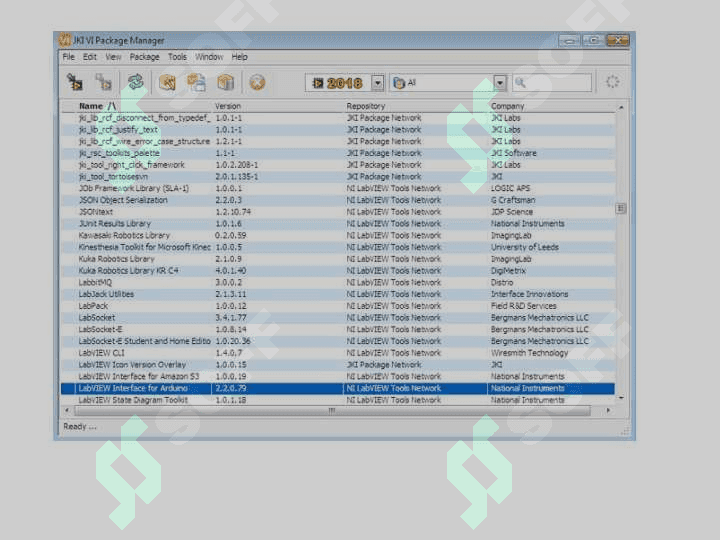Click the single package box icon
The image size is (720, 540).
[225, 83]
